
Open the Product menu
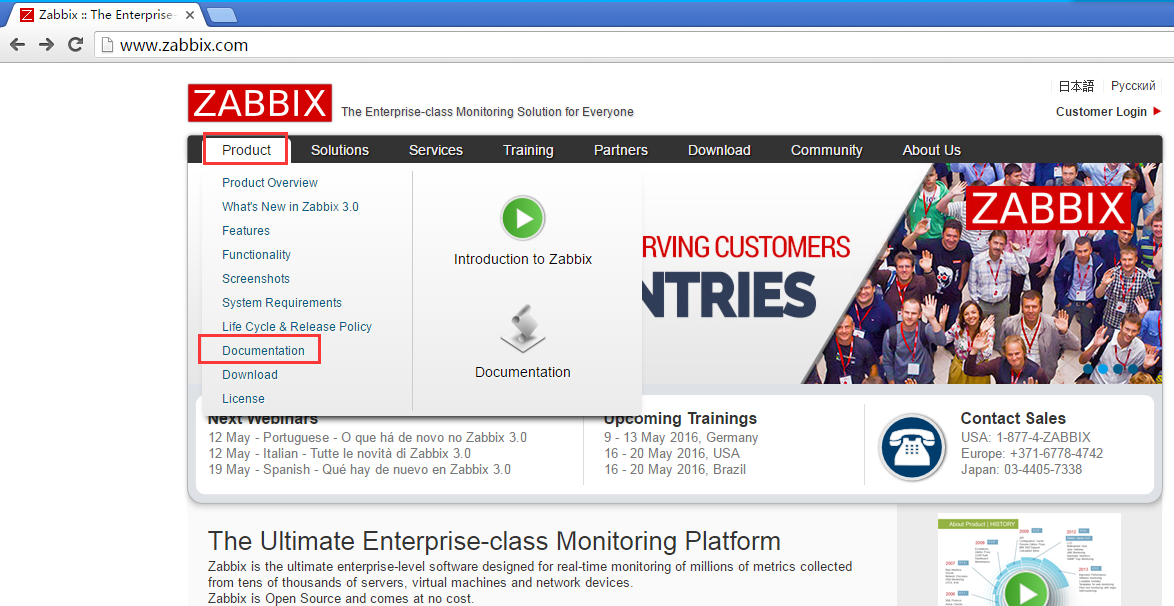pos(246,150)
